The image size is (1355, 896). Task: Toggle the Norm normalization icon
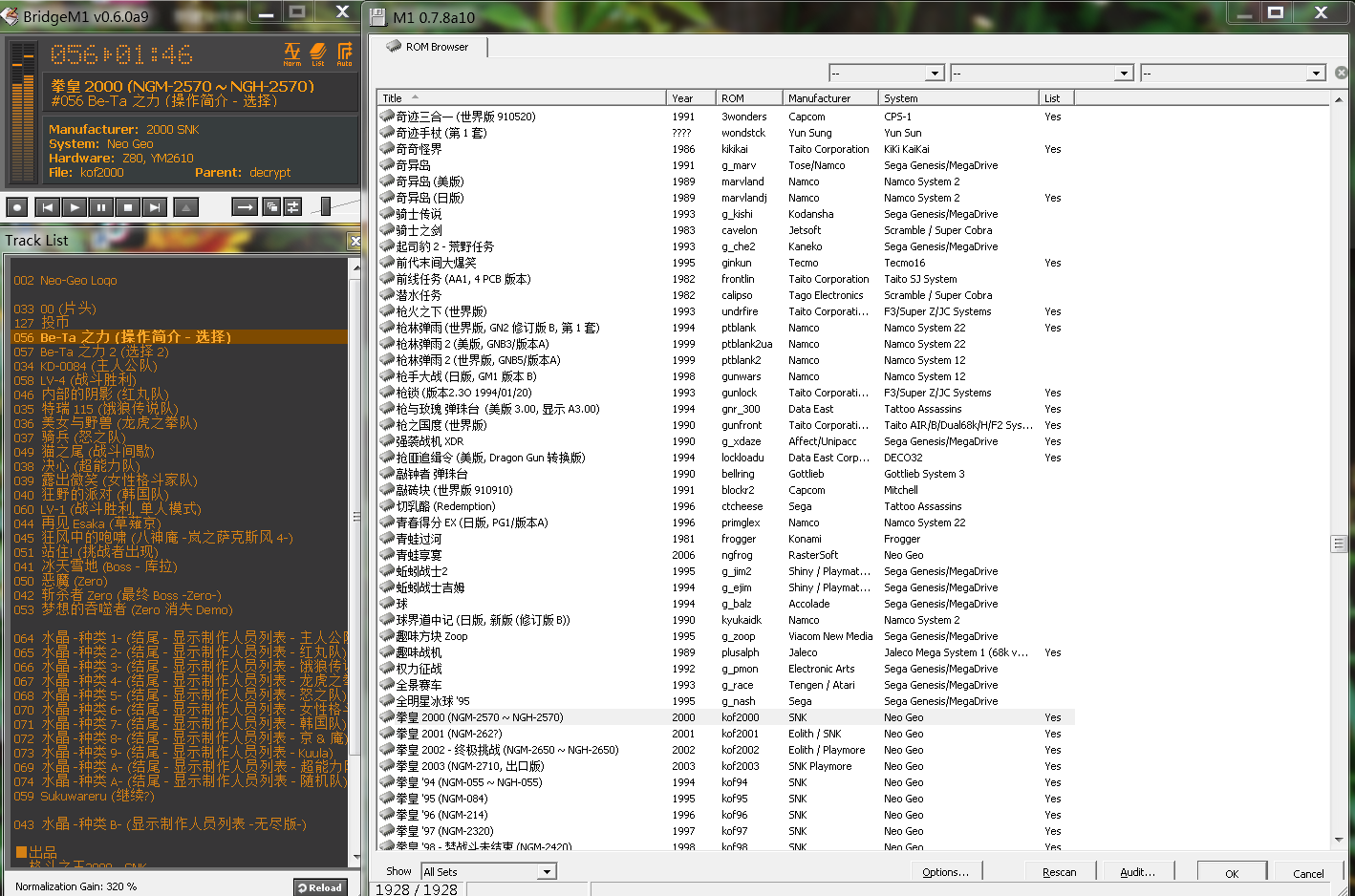pos(292,53)
